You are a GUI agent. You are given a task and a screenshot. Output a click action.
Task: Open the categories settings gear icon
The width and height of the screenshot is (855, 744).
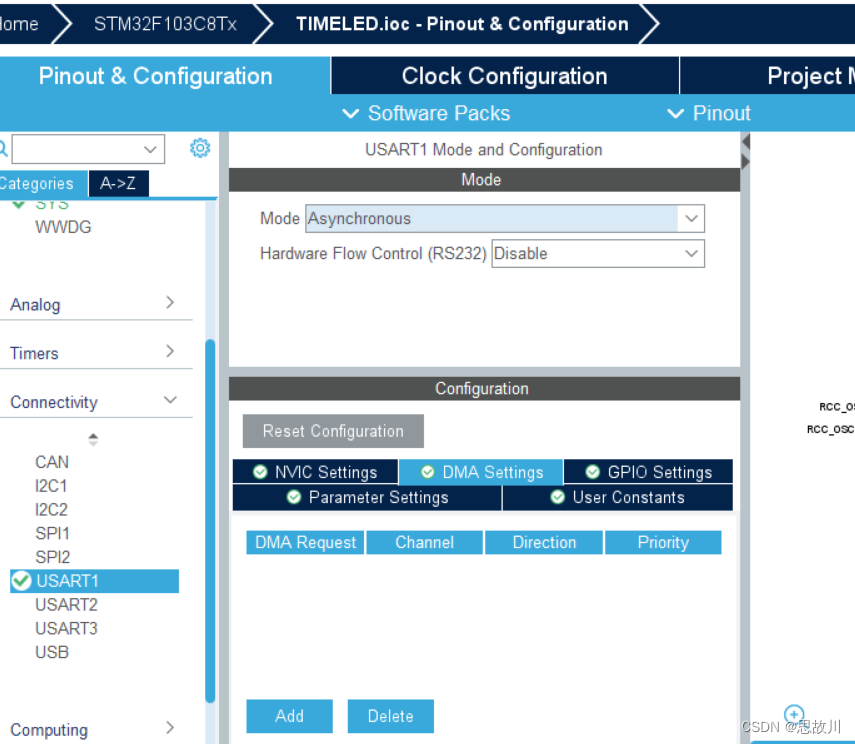pyautogui.click(x=200, y=148)
